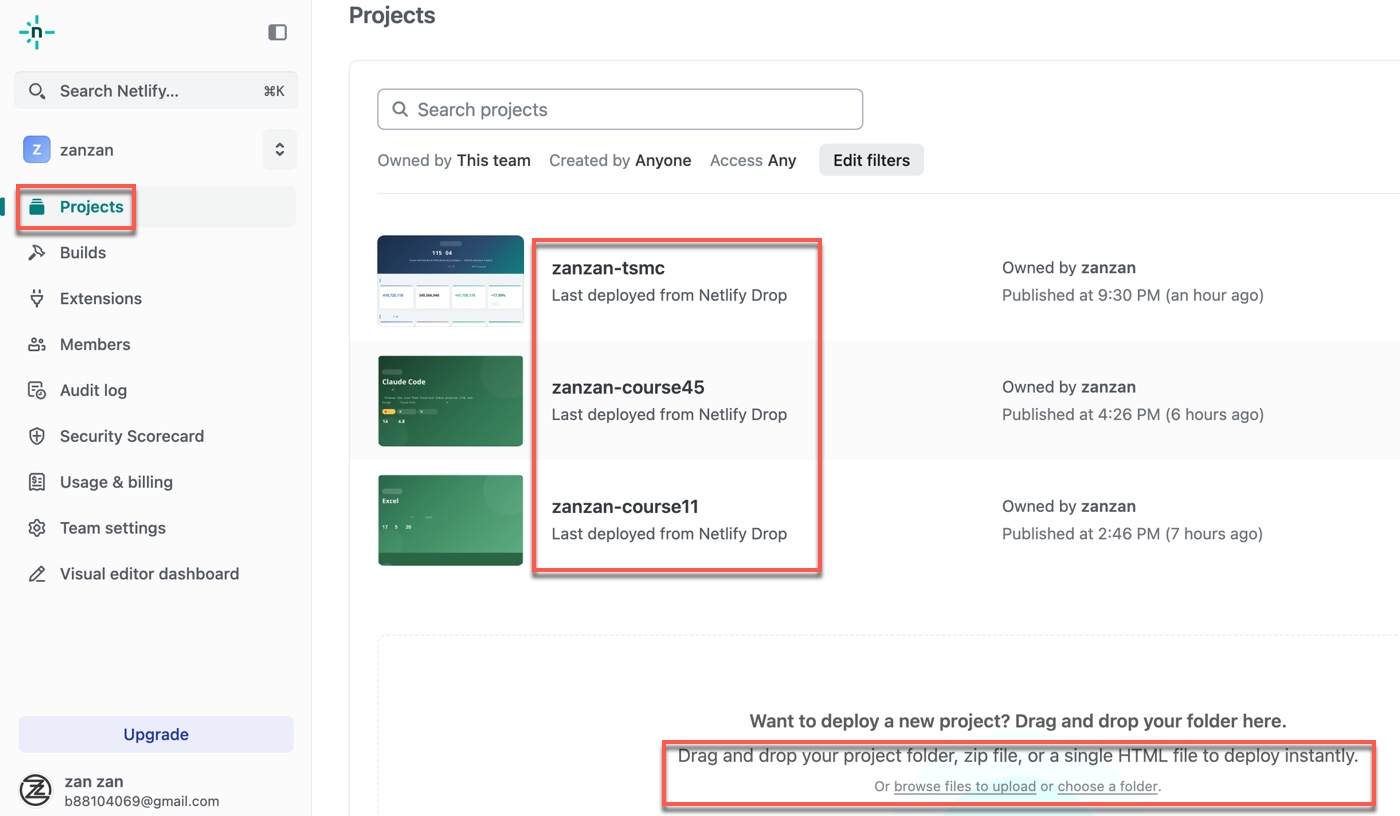This screenshot has width=1400, height=816.
Task: Go to Extensions in the sidebar
Action: [x=155, y=299]
